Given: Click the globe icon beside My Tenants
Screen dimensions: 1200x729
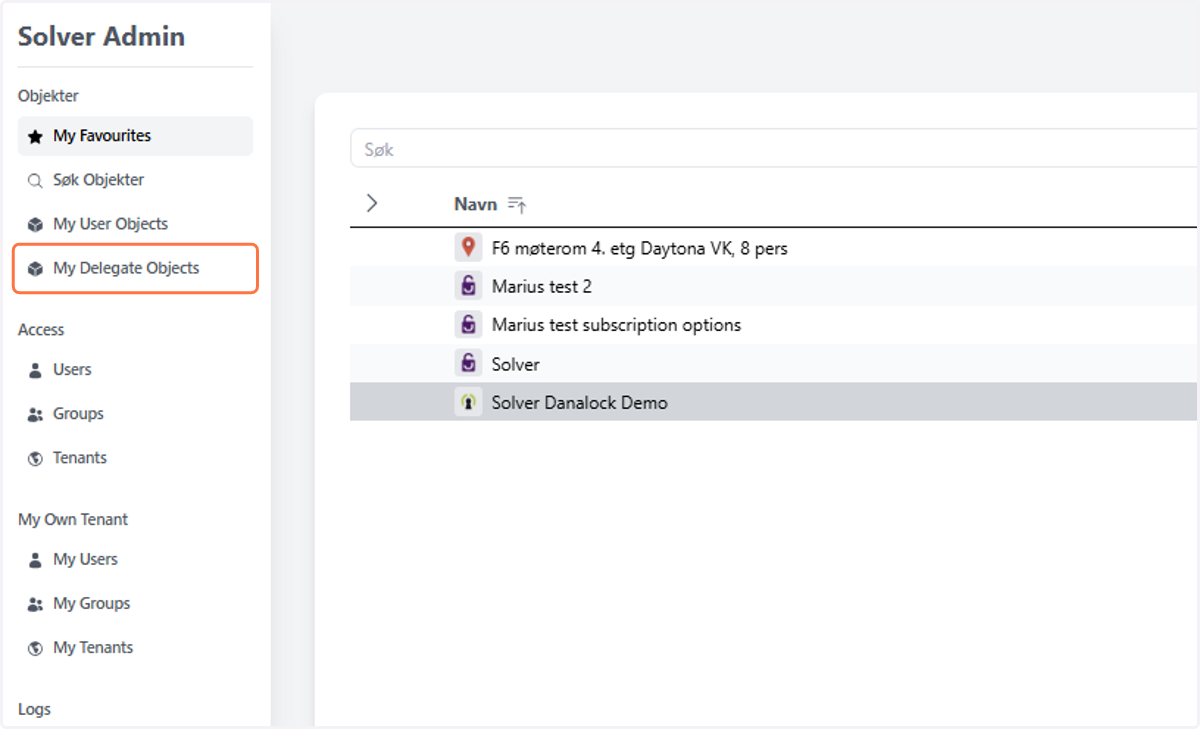Looking at the screenshot, I should 35,648.
